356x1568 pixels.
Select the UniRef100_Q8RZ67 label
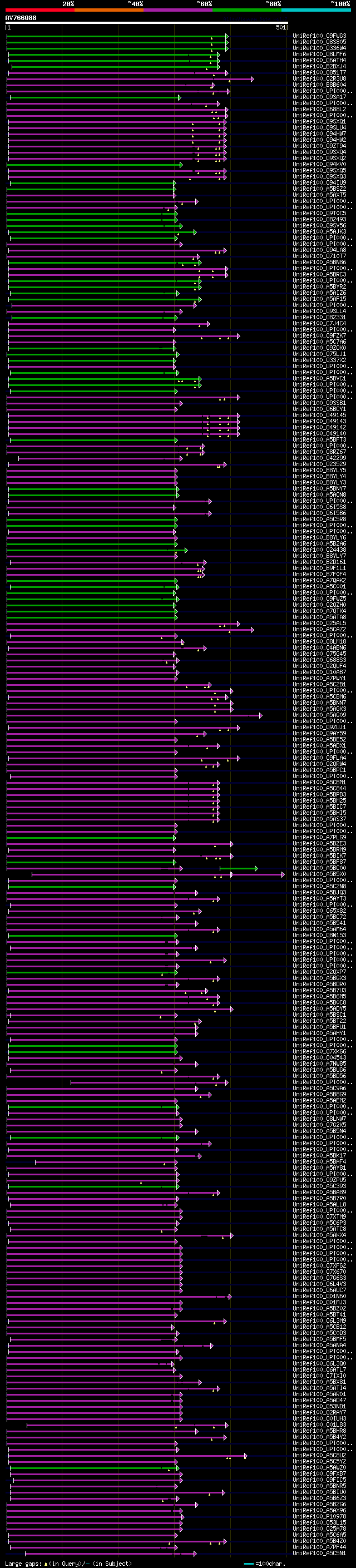(319, 452)
